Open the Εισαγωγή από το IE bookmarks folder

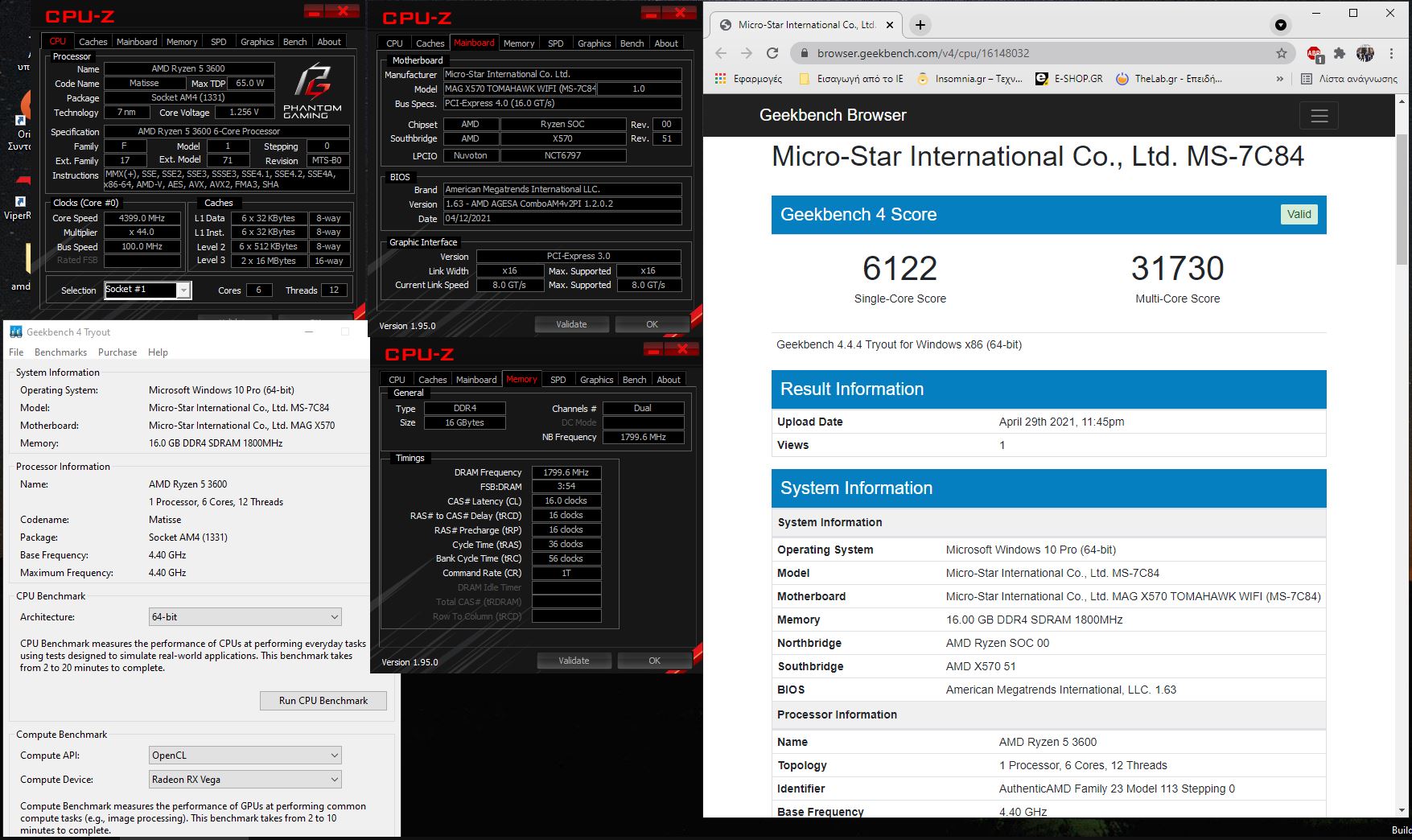click(851, 79)
